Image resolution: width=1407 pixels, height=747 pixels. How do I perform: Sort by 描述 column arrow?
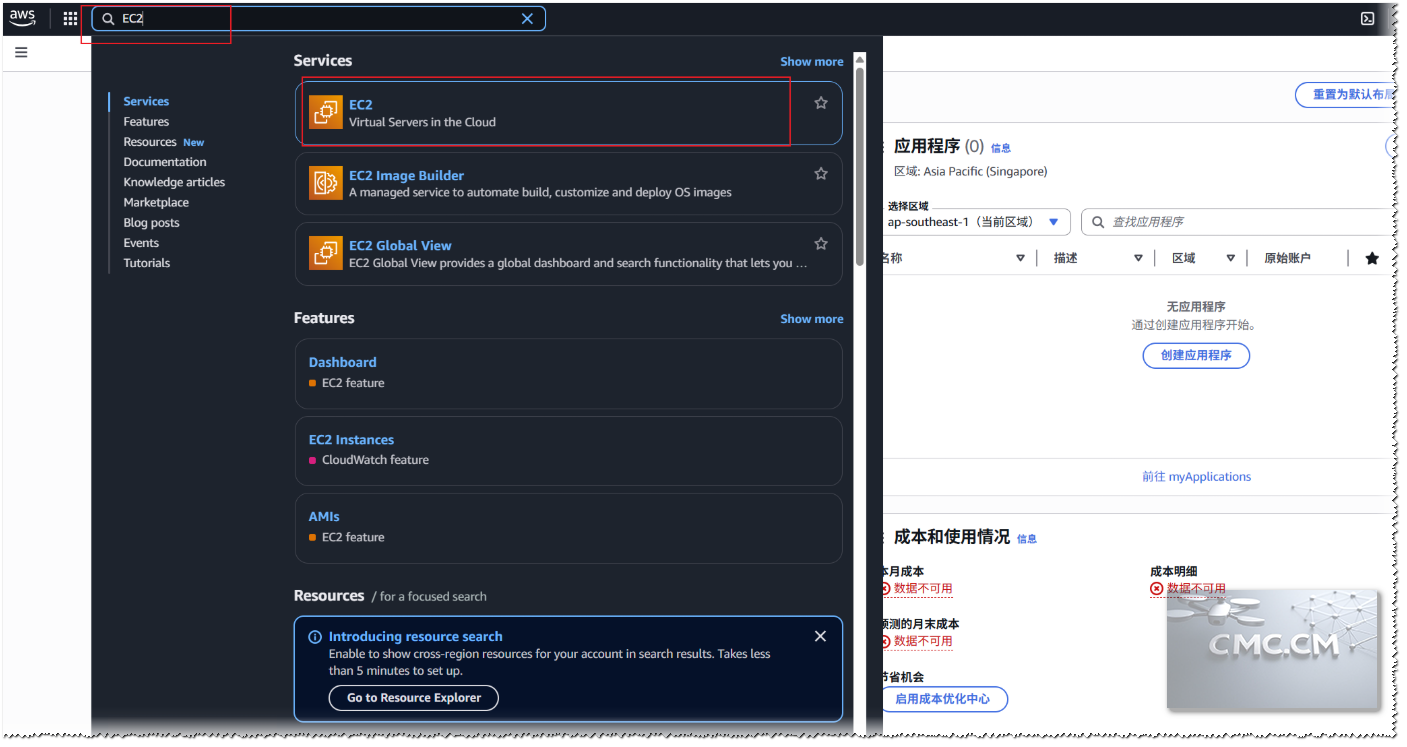pyautogui.click(x=1138, y=258)
